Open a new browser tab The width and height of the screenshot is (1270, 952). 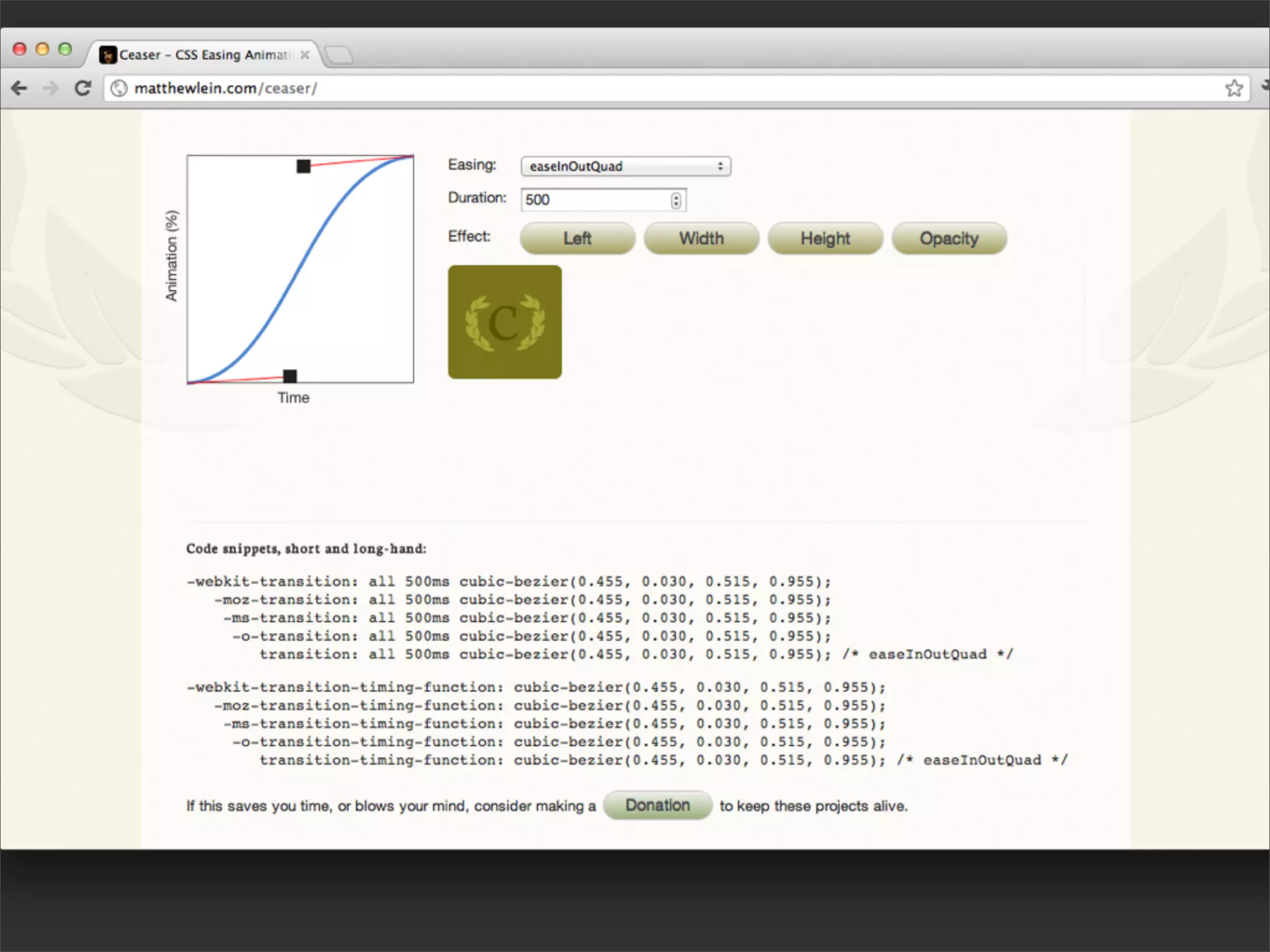coord(339,56)
